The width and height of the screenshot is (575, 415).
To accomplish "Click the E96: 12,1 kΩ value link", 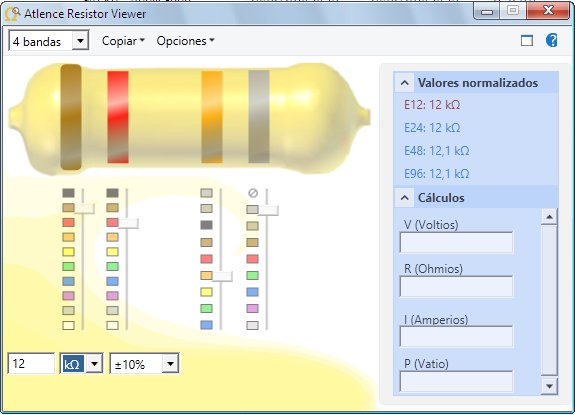I will 436,174.
